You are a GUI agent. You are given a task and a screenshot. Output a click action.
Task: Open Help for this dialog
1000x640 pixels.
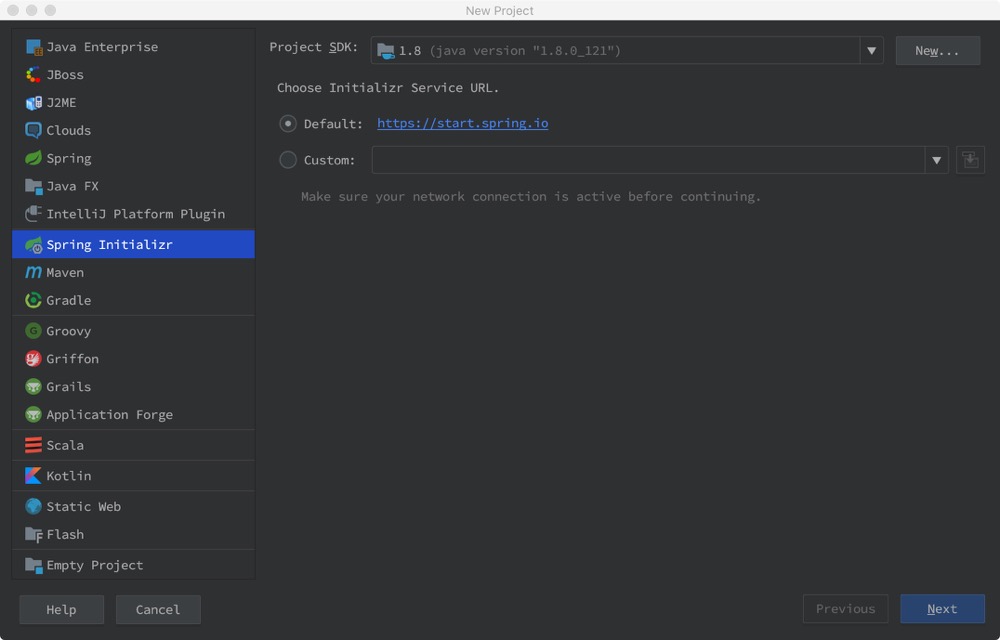pos(61,610)
